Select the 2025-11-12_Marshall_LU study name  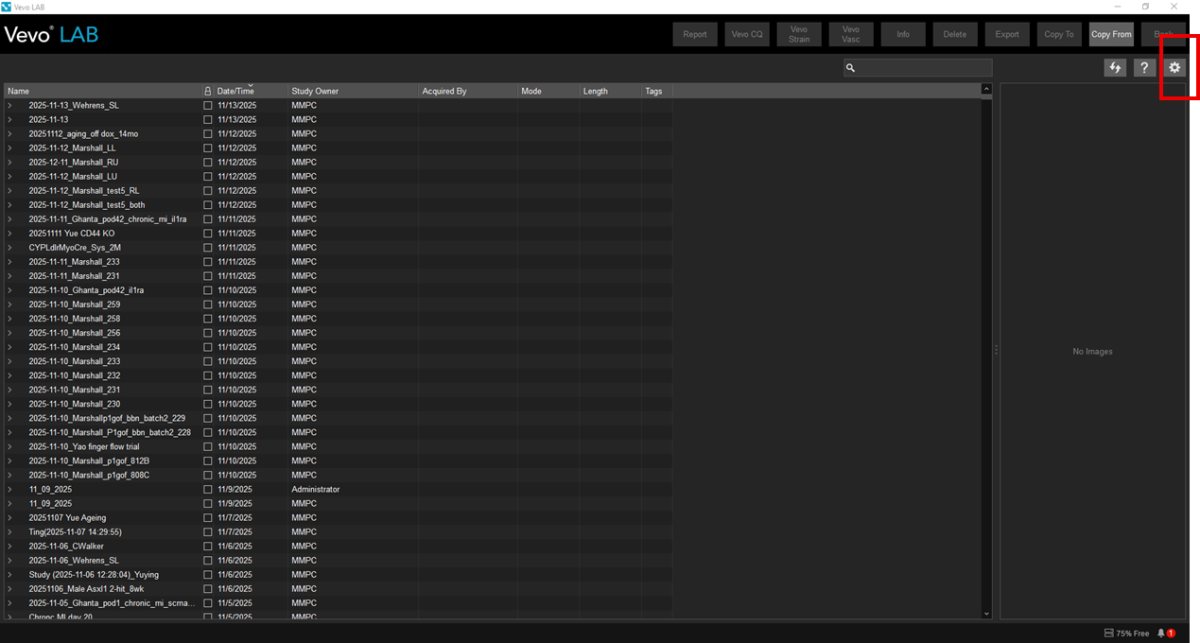[73, 176]
